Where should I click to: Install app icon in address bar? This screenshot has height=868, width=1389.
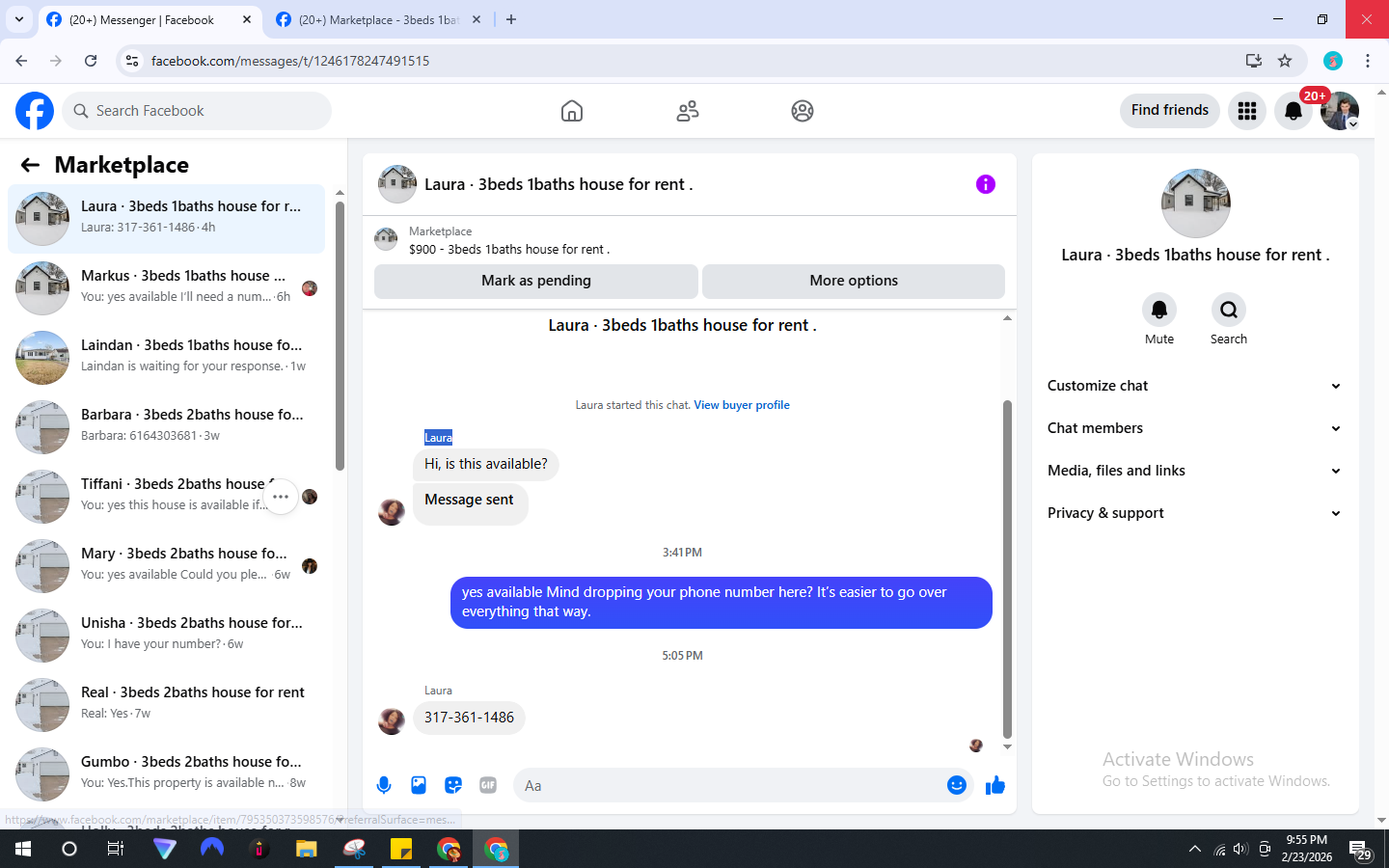pos(1254,61)
